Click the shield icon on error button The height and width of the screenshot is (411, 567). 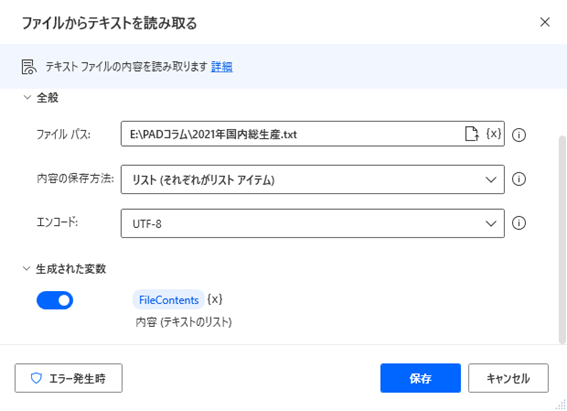[36, 378]
